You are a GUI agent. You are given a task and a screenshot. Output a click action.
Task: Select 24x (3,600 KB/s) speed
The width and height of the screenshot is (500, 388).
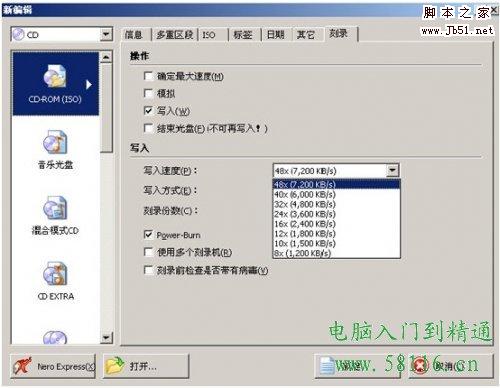point(336,214)
